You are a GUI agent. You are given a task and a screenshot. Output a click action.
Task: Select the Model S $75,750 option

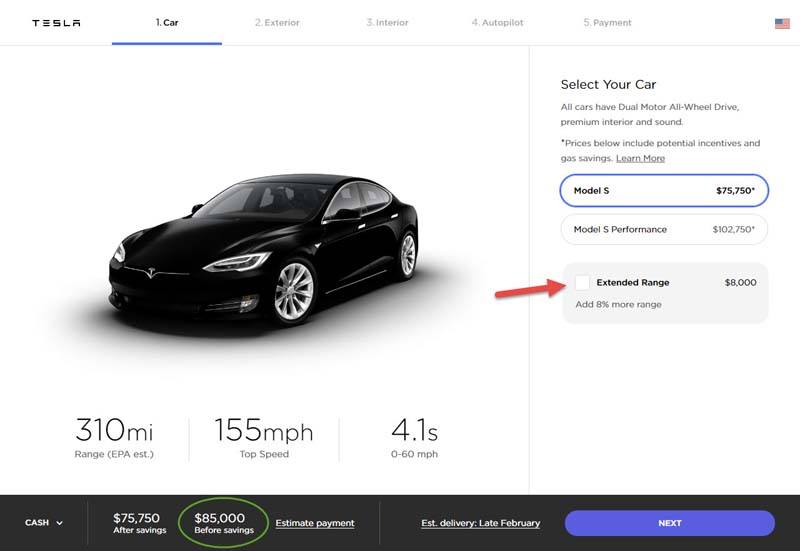pyautogui.click(x=664, y=191)
